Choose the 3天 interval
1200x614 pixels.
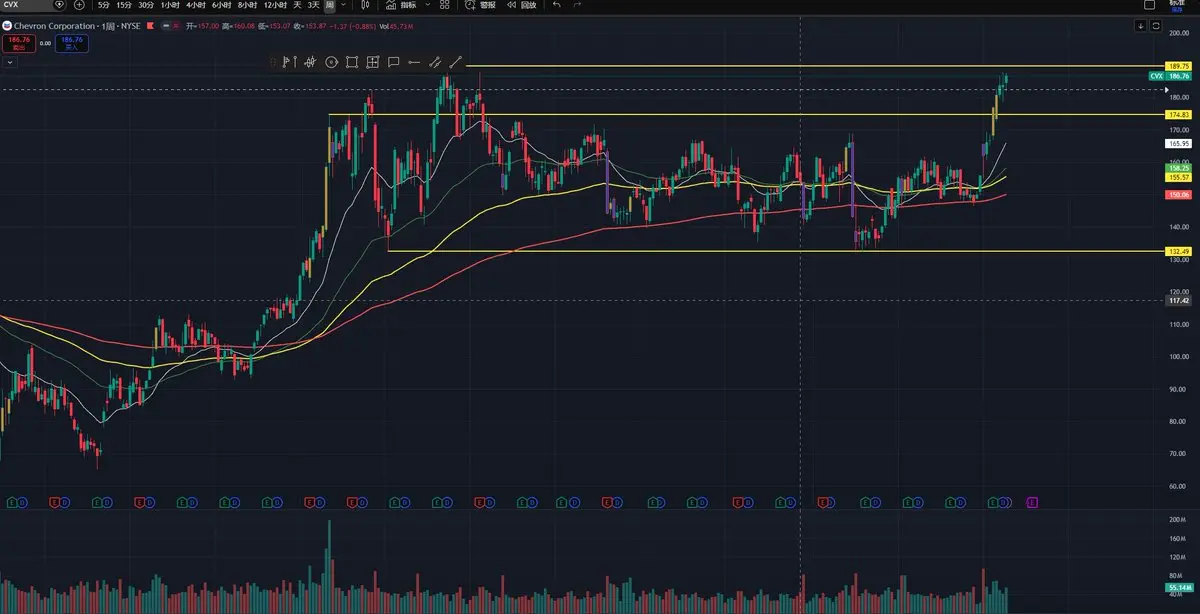[313, 5]
